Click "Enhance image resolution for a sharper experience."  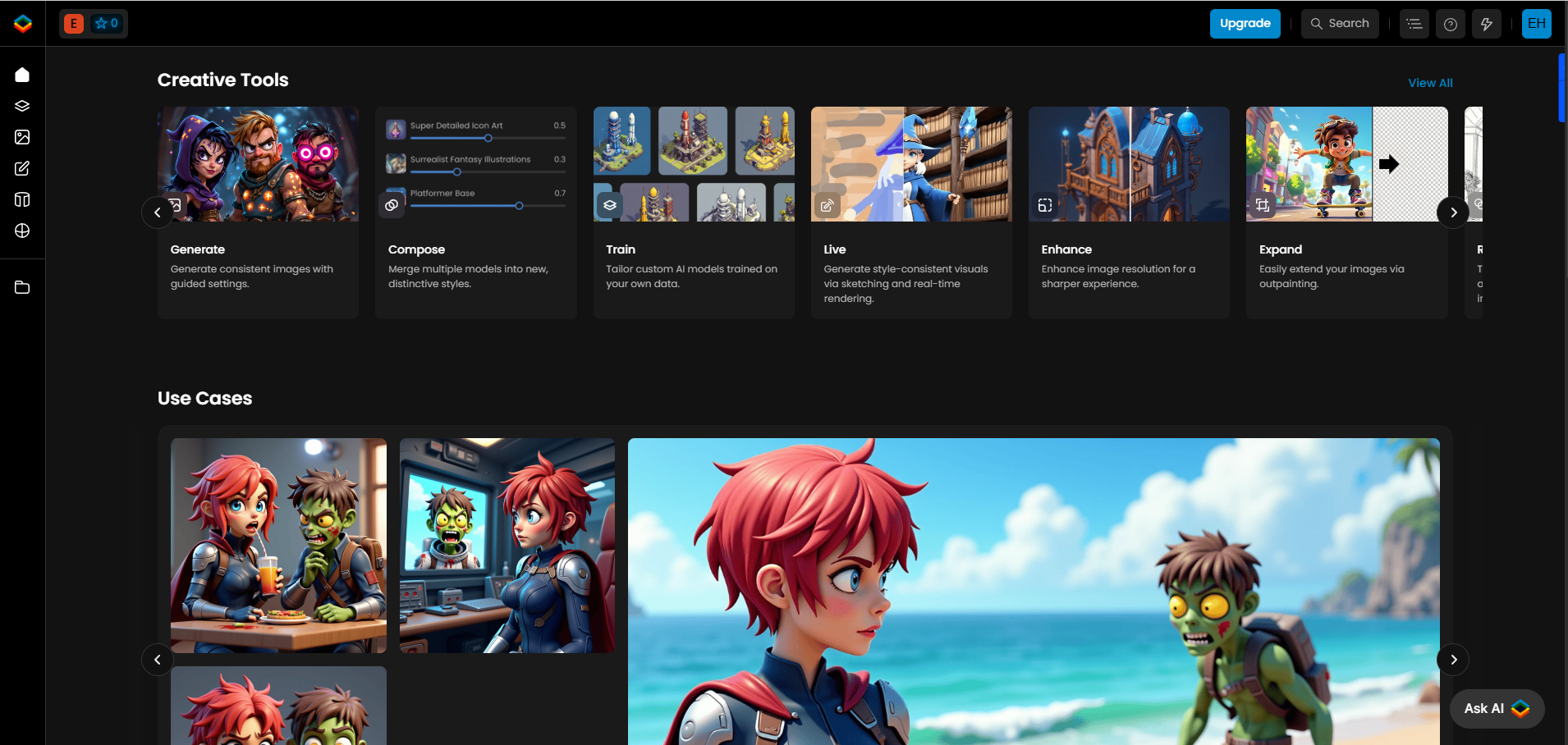click(x=1118, y=277)
